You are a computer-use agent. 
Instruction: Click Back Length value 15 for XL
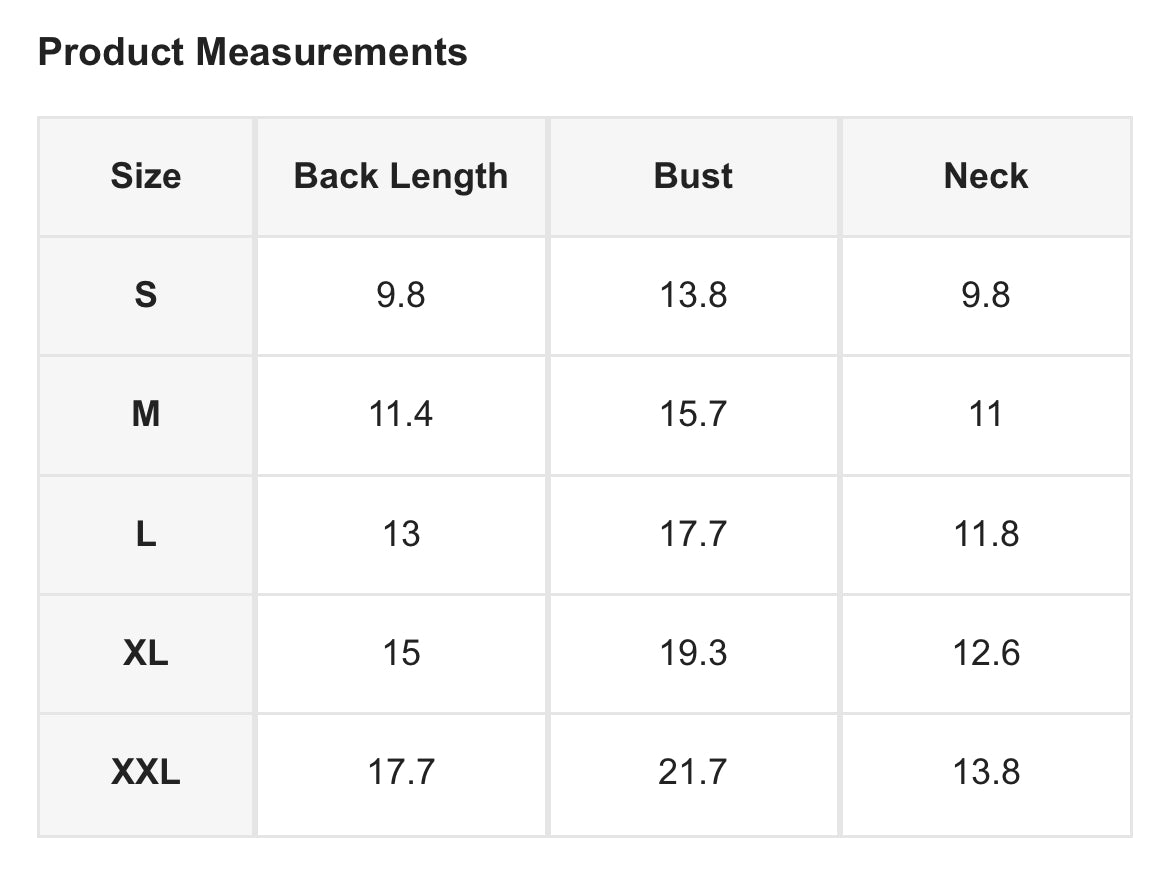coord(401,653)
